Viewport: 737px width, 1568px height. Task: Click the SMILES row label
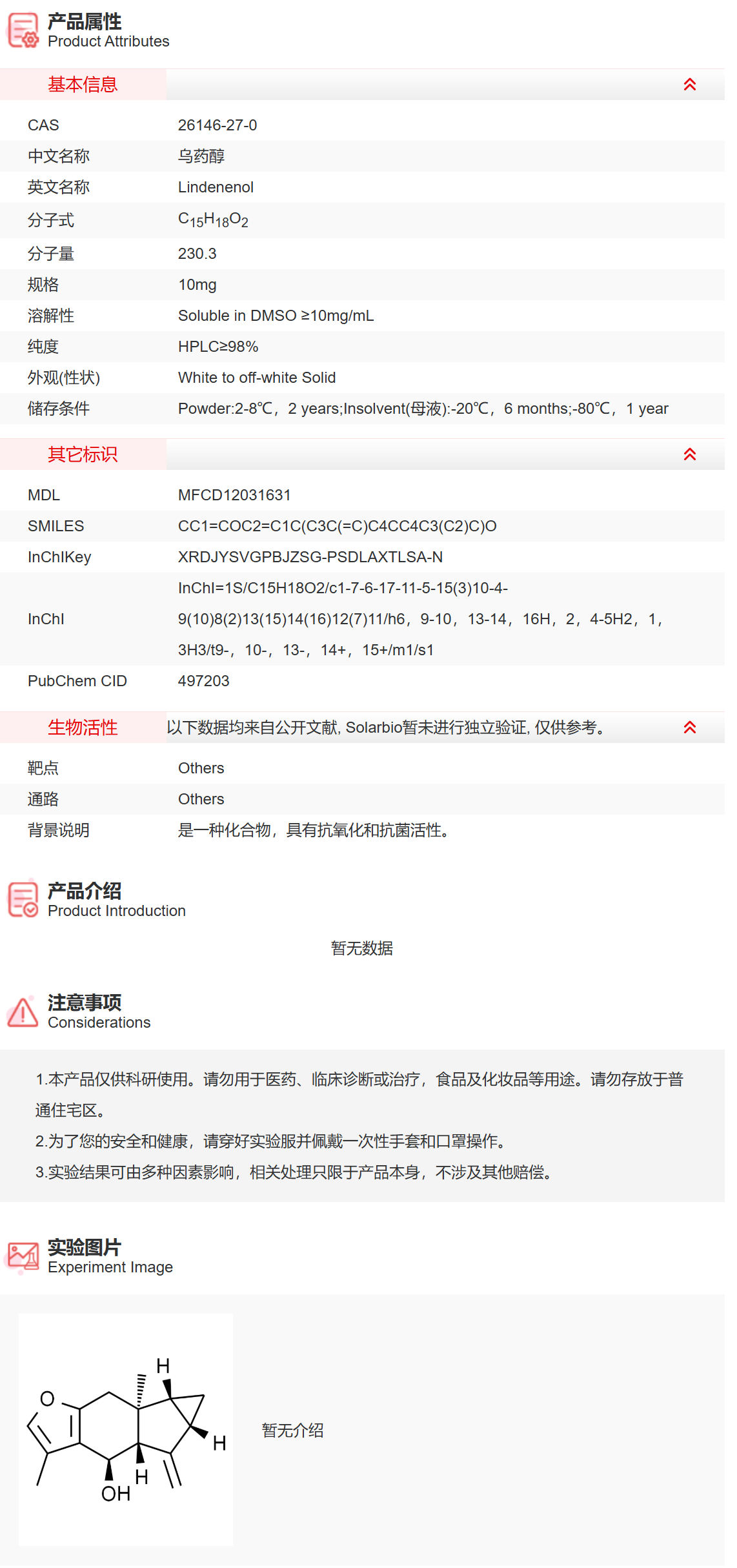(56, 526)
